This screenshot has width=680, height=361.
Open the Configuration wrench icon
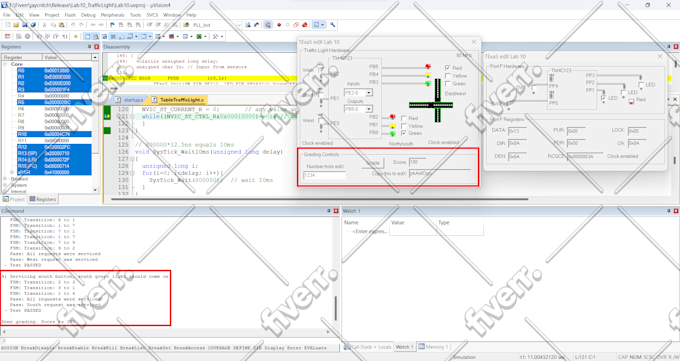pos(333,25)
